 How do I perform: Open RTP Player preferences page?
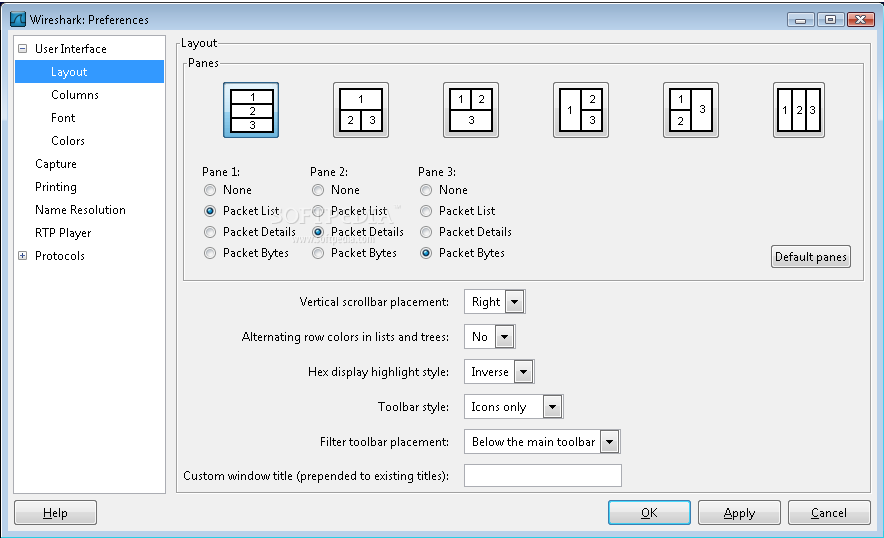[63, 233]
